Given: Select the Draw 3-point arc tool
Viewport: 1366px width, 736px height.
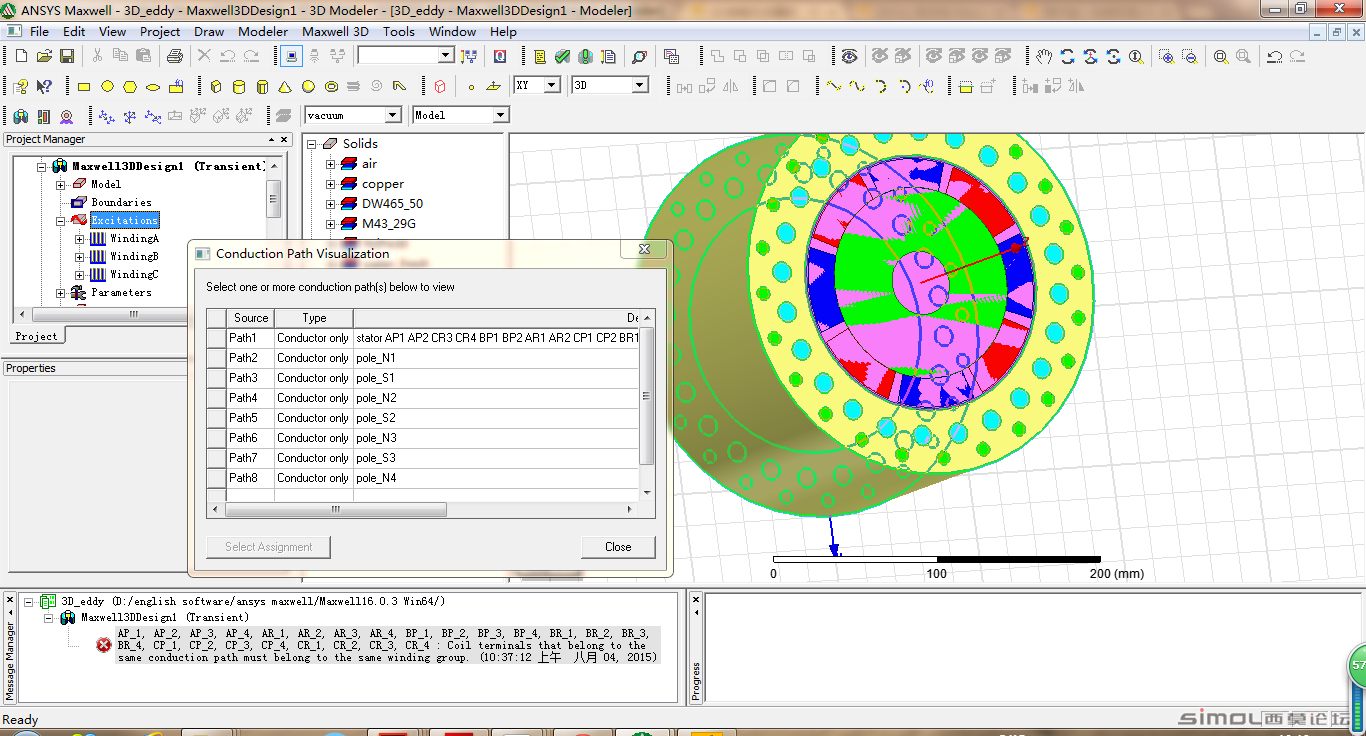Looking at the screenshot, I should 881,86.
